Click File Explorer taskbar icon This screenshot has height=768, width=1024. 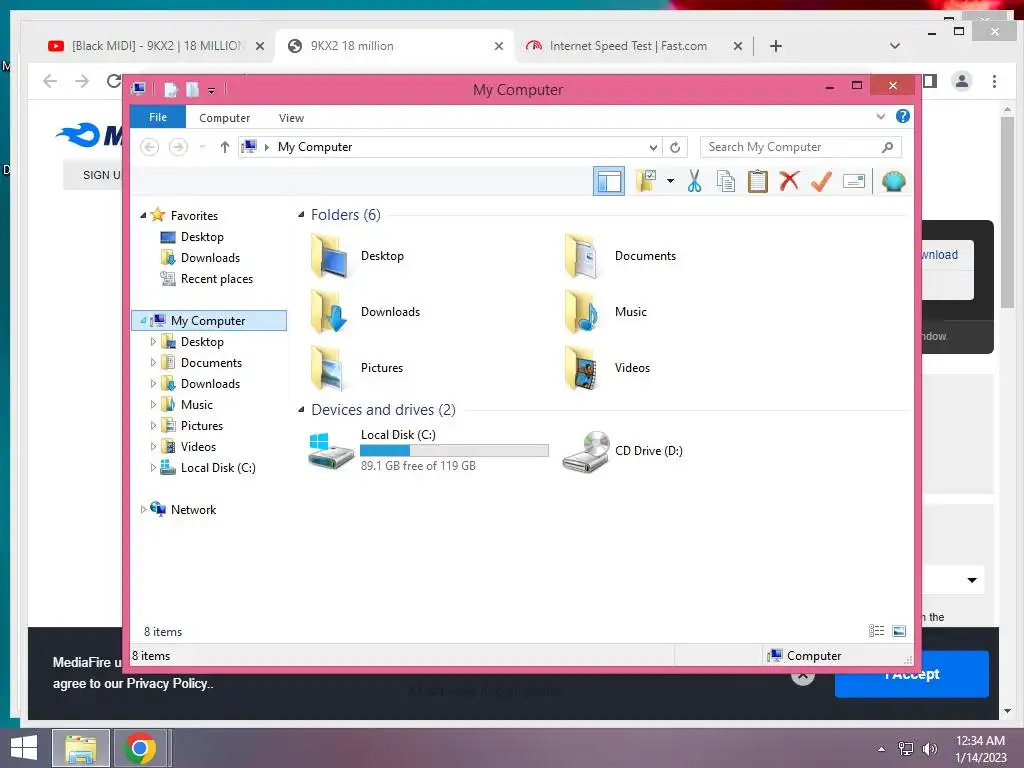(x=81, y=748)
